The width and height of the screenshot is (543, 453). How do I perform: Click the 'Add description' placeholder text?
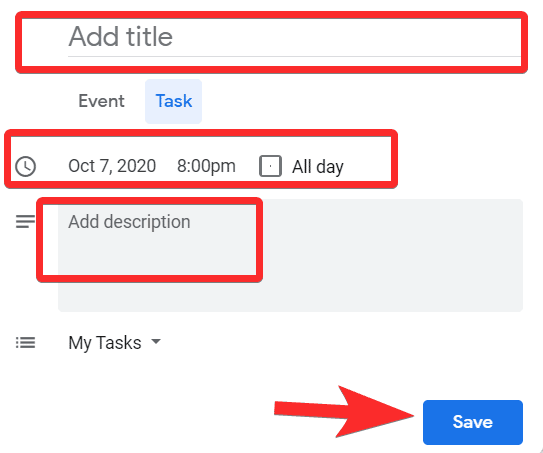click(129, 222)
